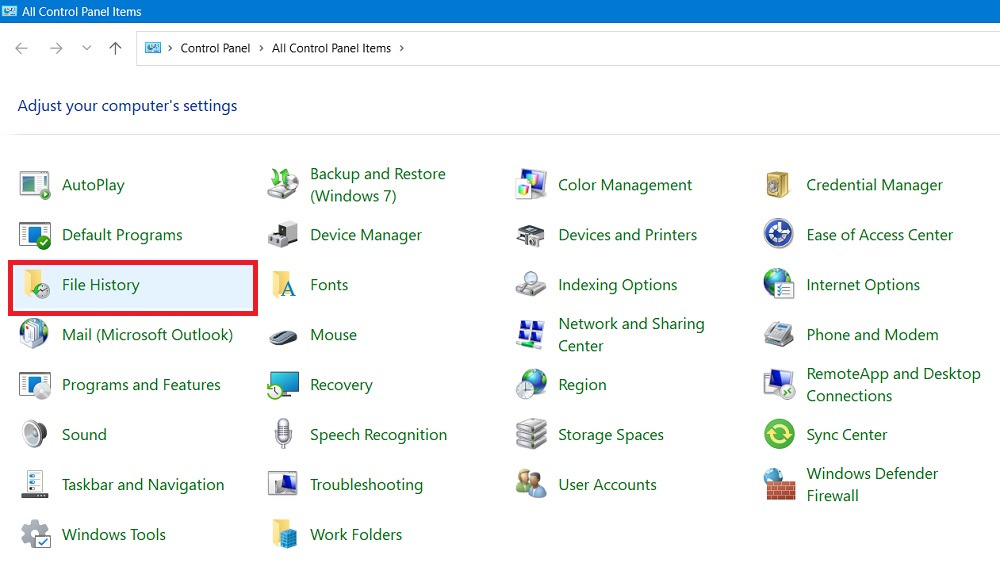
Task: Open the AutoPlay link
Action: pos(93,185)
